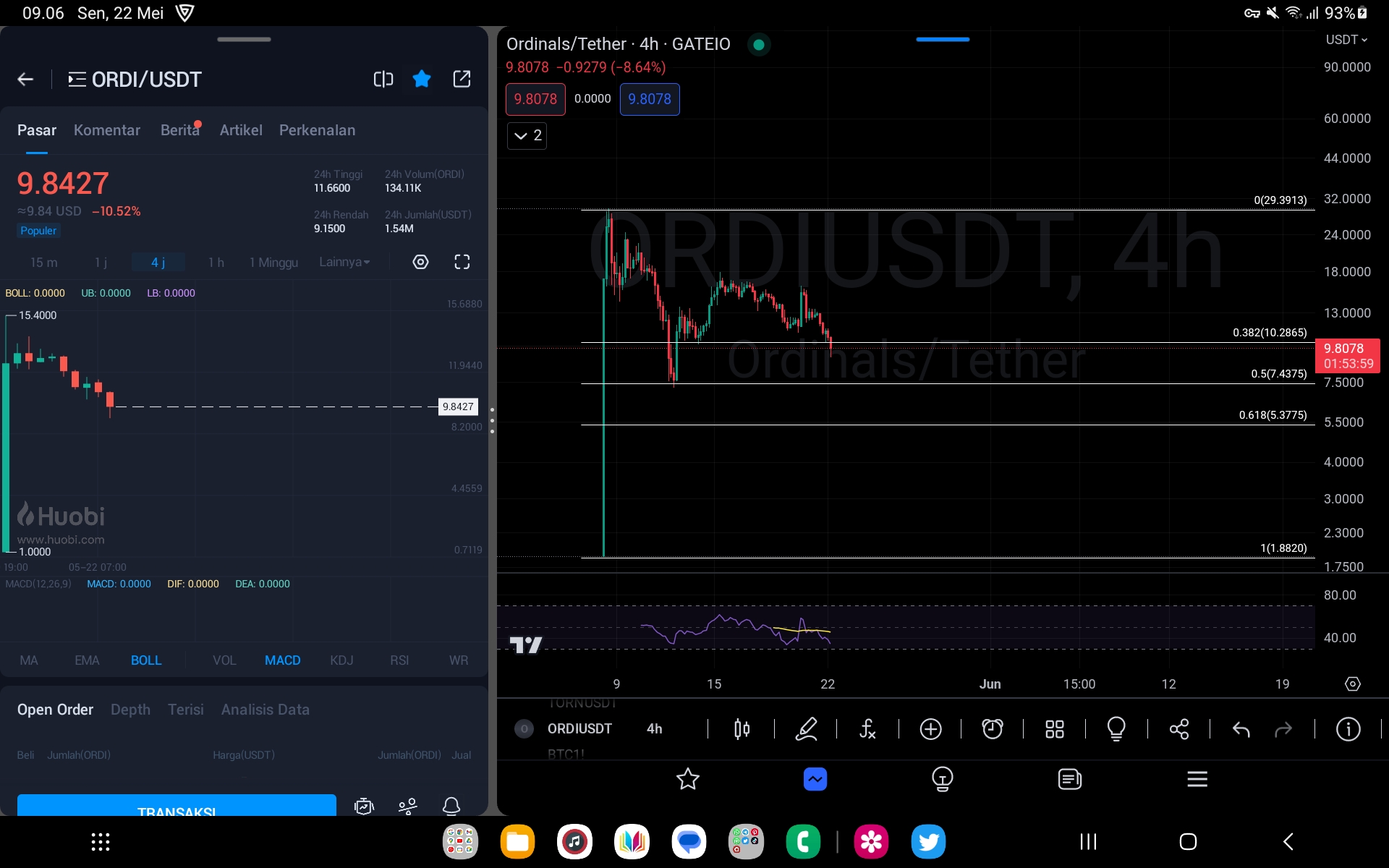Screen dimensions: 1389x868
Task: Open TradingView watchlist star tab
Action: (x=687, y=779)
